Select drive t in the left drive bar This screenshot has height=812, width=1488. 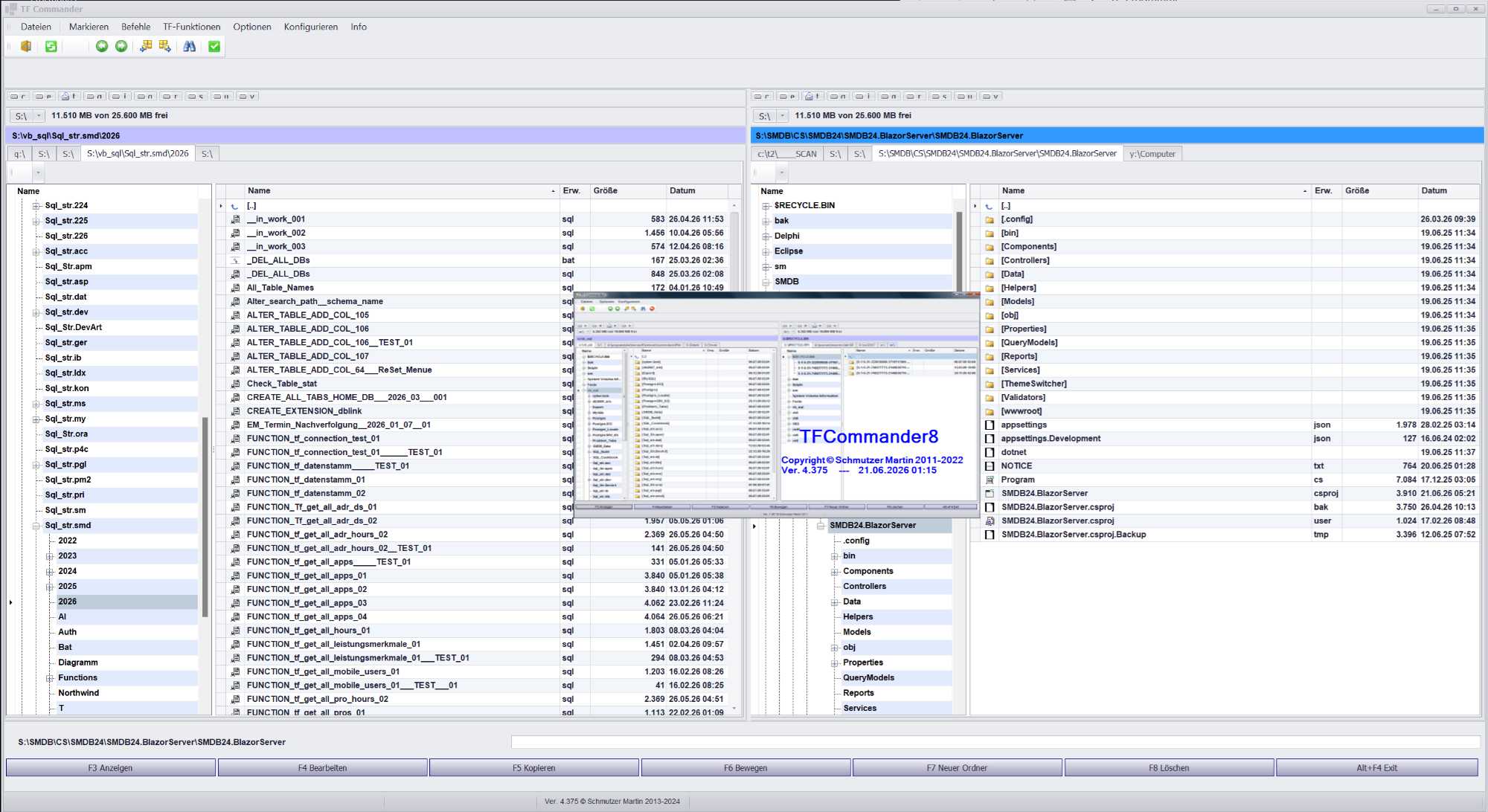click(69, 96)
